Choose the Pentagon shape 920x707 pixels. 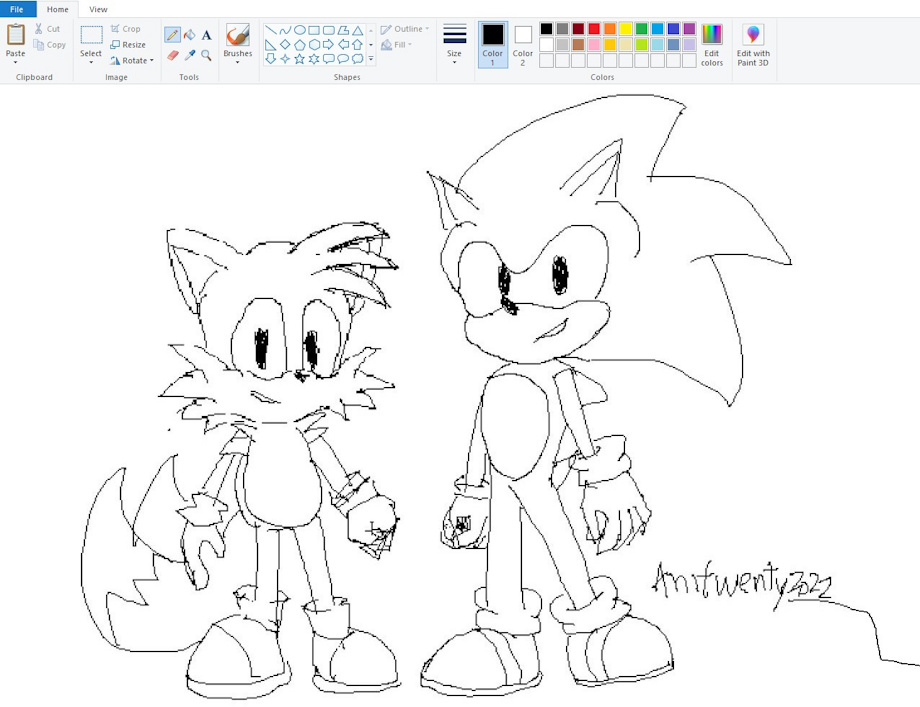coord(300,45)
